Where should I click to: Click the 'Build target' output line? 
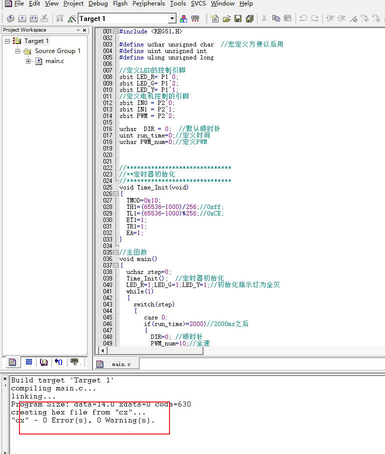coord(62,380)
